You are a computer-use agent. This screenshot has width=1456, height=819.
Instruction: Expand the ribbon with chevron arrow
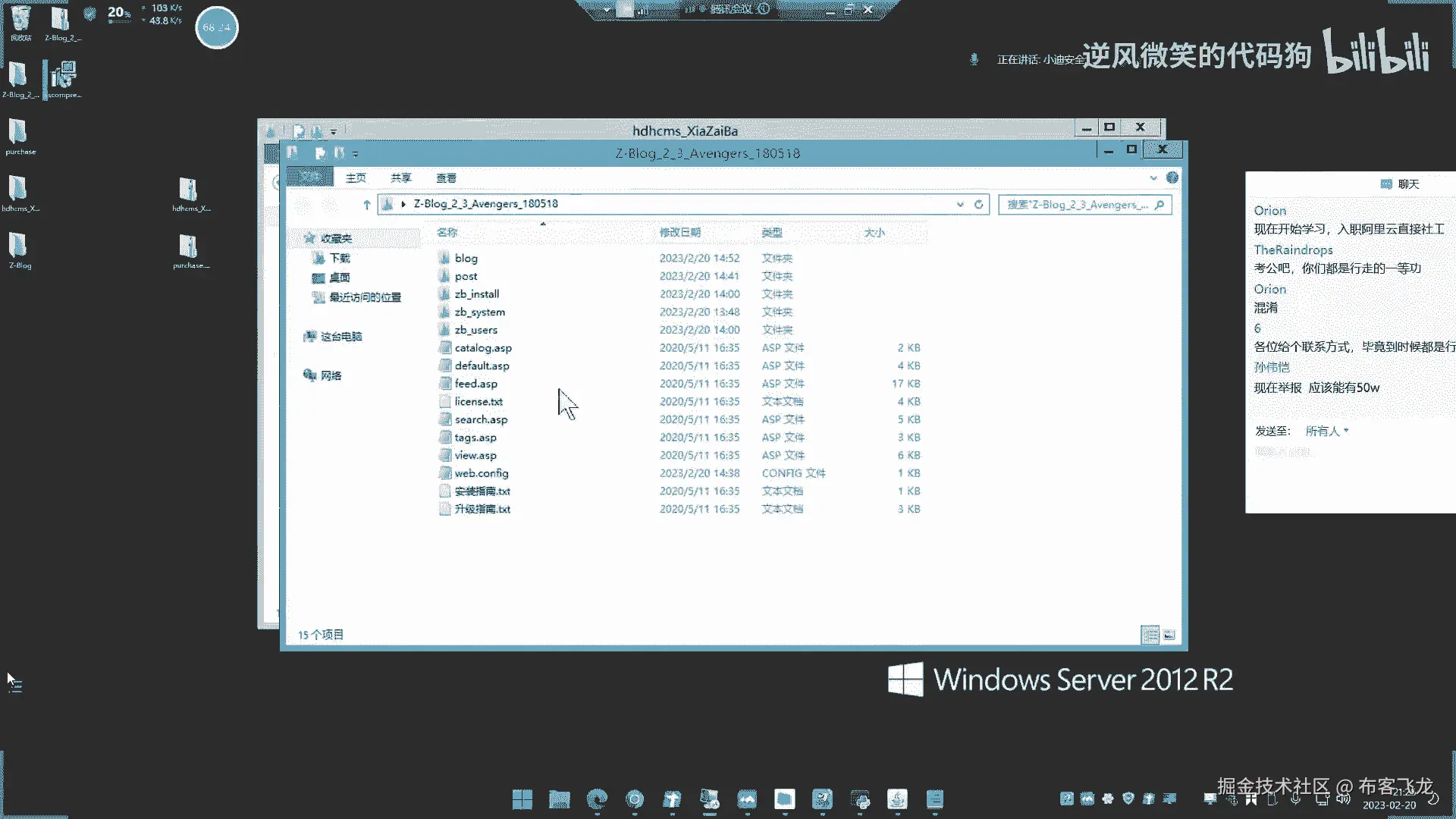1153,178
